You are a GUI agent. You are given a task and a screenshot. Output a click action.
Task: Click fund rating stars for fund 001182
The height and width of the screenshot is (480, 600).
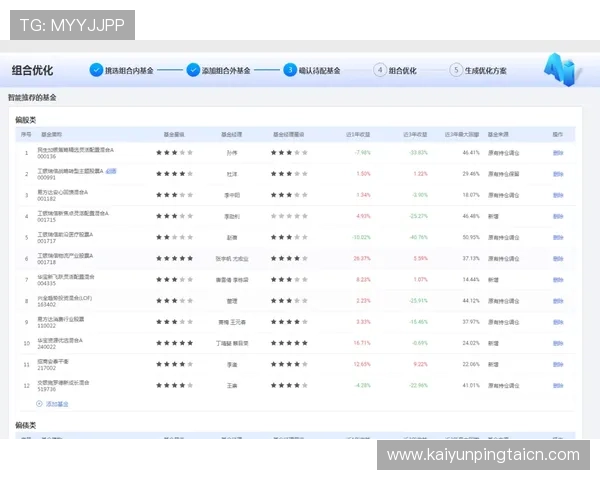[x=174, y=195]
